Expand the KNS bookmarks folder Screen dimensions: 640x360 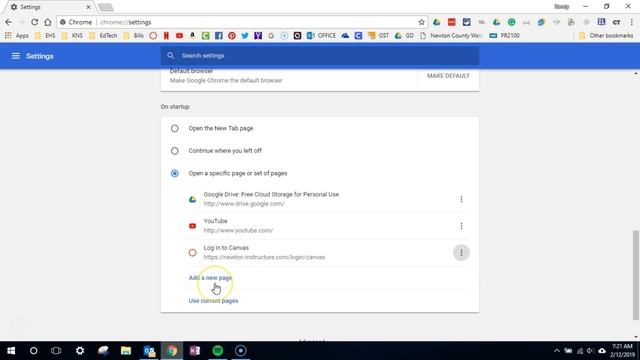[x=72, y=36]
